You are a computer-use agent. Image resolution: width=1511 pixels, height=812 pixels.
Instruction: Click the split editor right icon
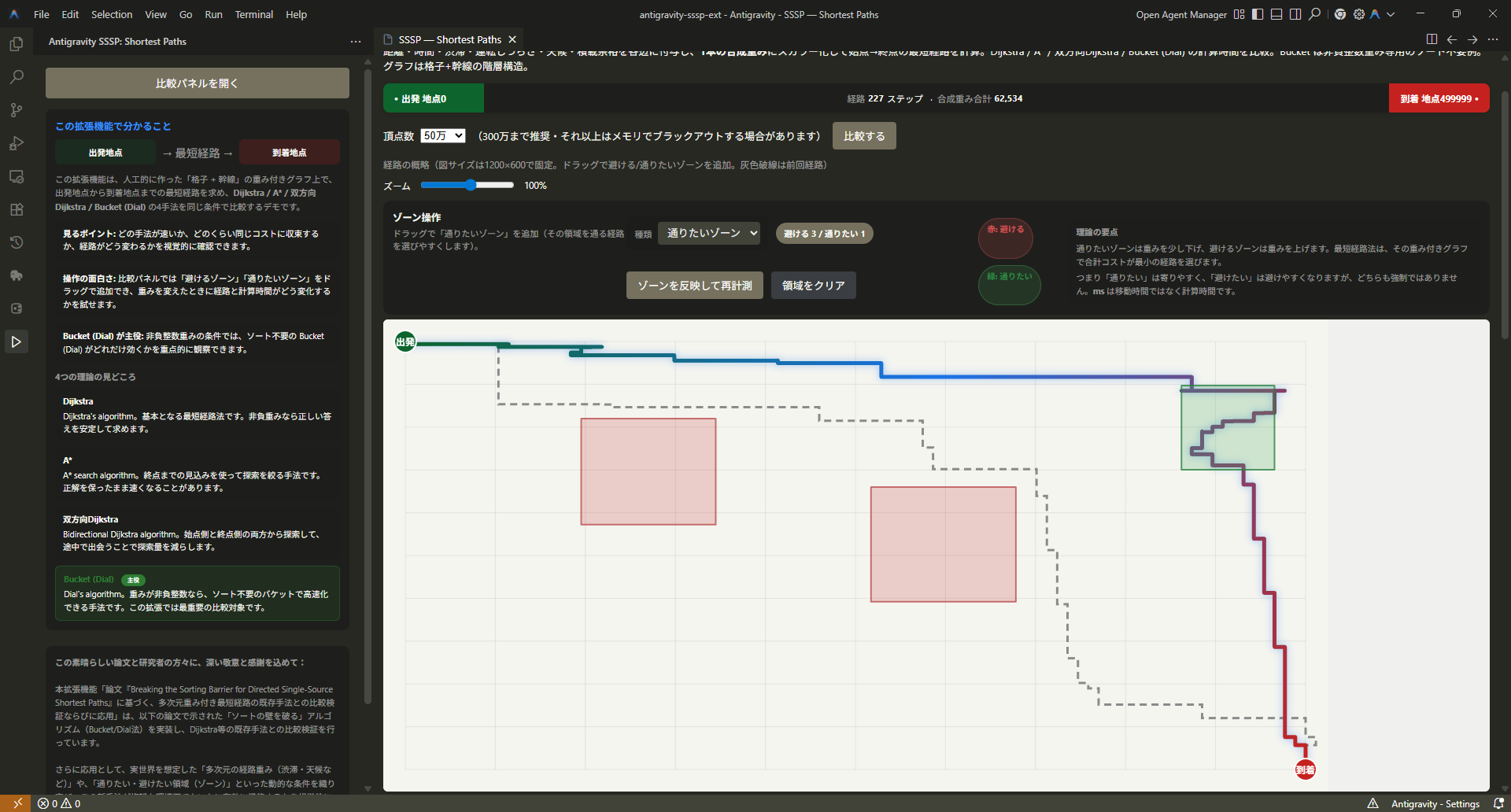1432,39
